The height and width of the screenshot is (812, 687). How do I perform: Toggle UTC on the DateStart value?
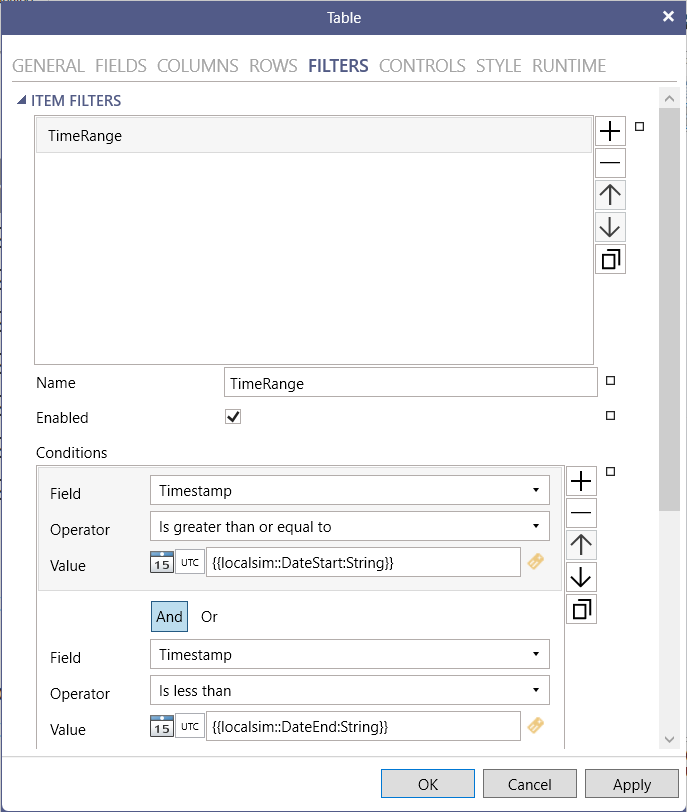189,562
